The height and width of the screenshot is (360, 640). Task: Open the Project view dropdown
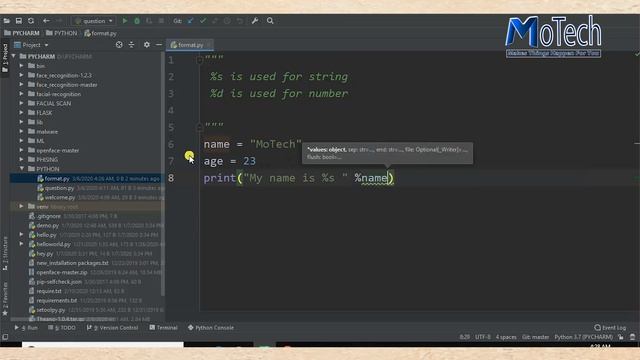(31, 45)
